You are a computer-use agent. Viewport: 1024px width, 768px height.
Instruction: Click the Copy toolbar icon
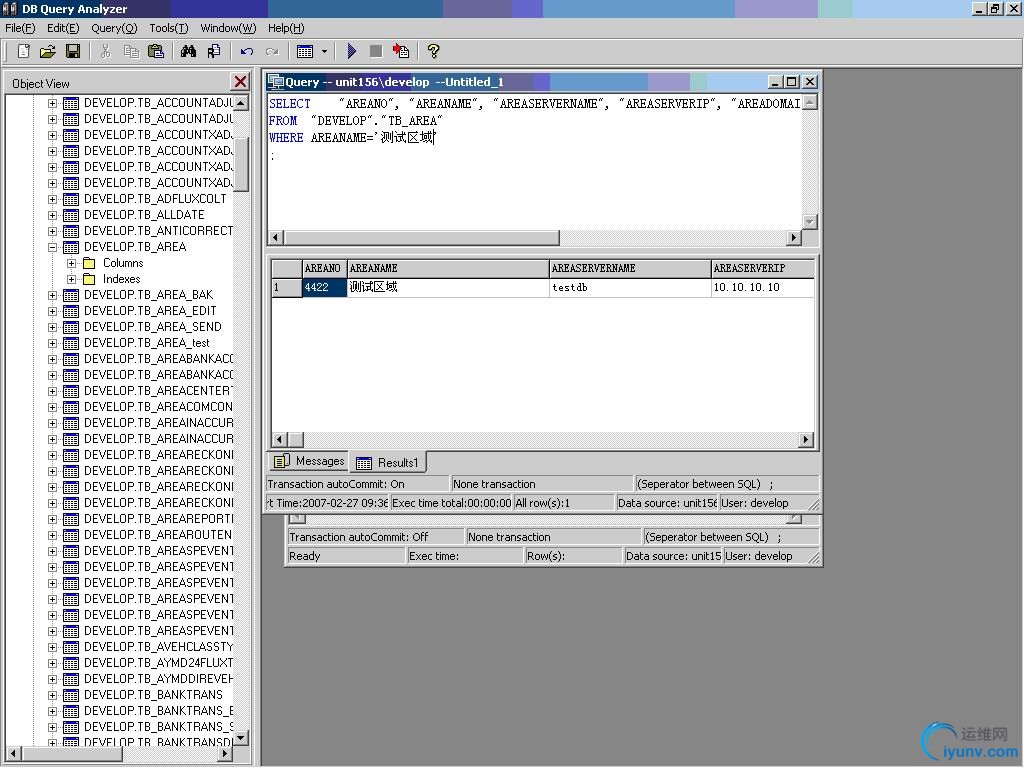pyautogui.click(x=131, y=51)
